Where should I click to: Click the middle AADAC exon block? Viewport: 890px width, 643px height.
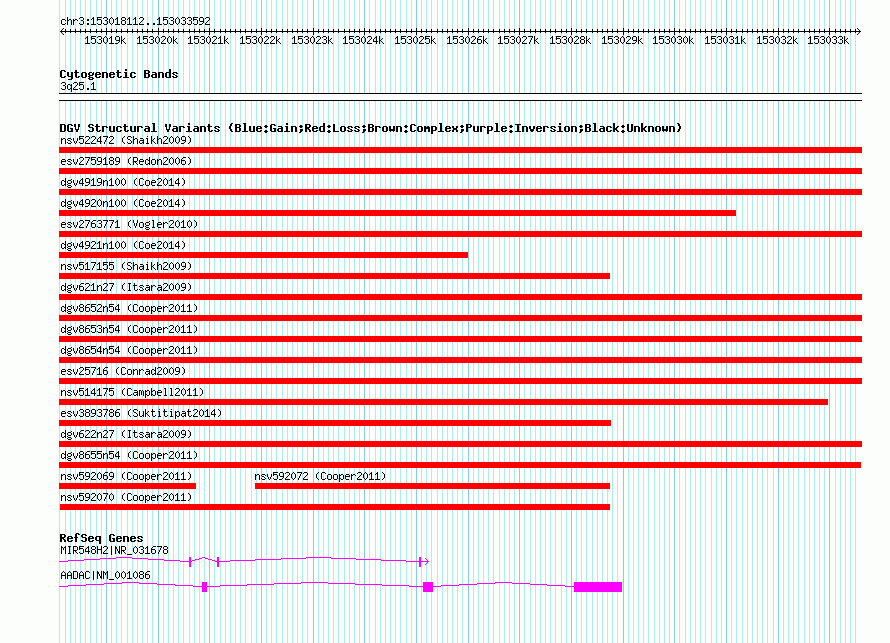(x=428, y=587)
